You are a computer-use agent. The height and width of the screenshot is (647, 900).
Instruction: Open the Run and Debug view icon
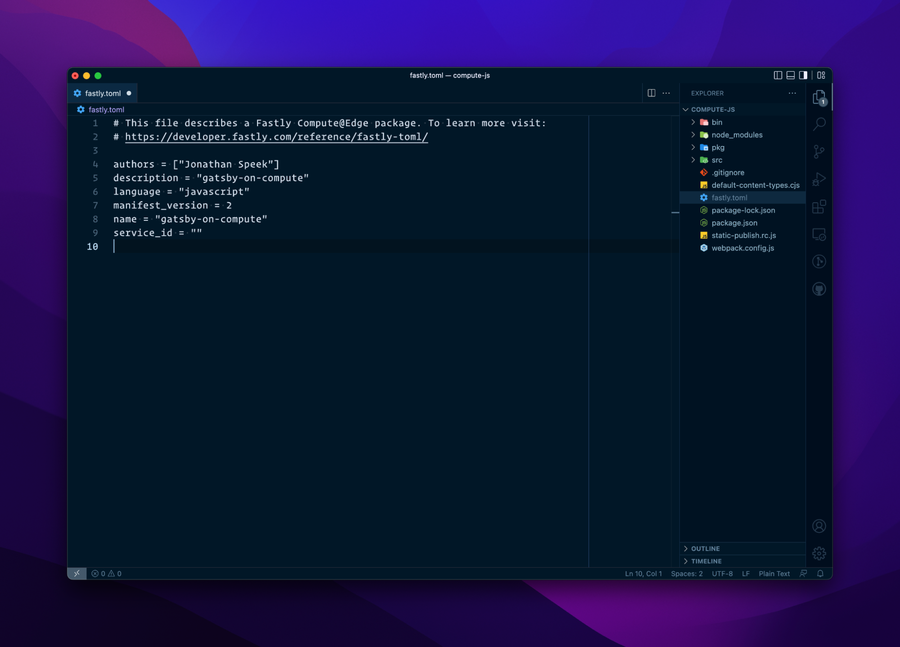(x=819, y=179)
